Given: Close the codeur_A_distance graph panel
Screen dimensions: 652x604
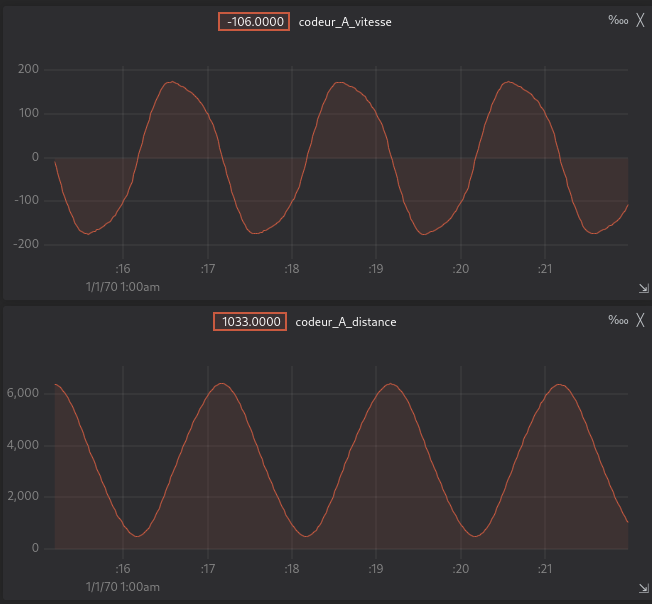Looking at the screenshot, I should pyautogui.click(x=640, y=320).
